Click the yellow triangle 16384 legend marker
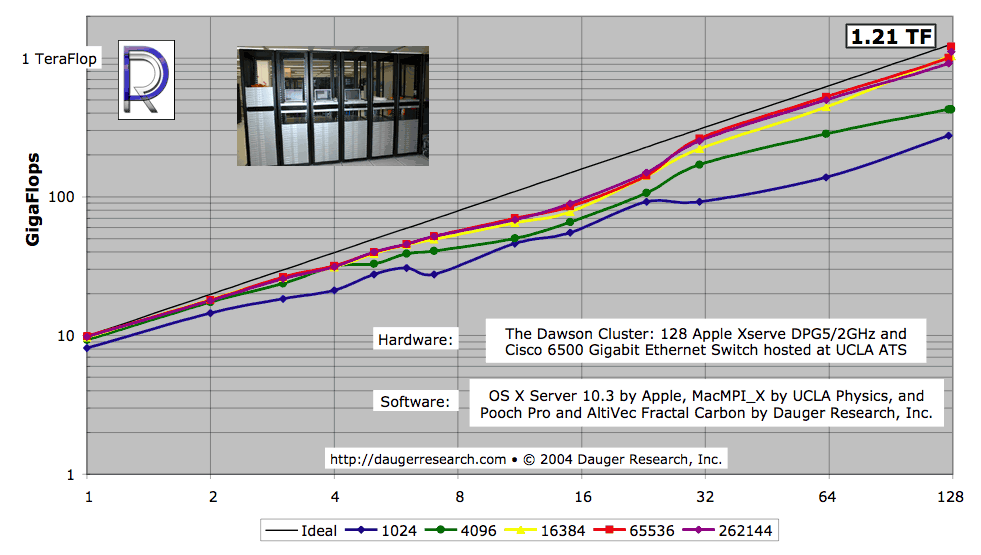Viewport: 981px width, 555px height. tap(521, 530)
